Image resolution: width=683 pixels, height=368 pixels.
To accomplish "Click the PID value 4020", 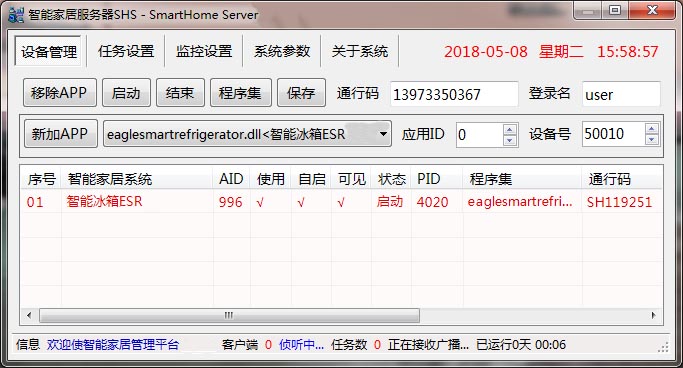I will pos(432,202).
